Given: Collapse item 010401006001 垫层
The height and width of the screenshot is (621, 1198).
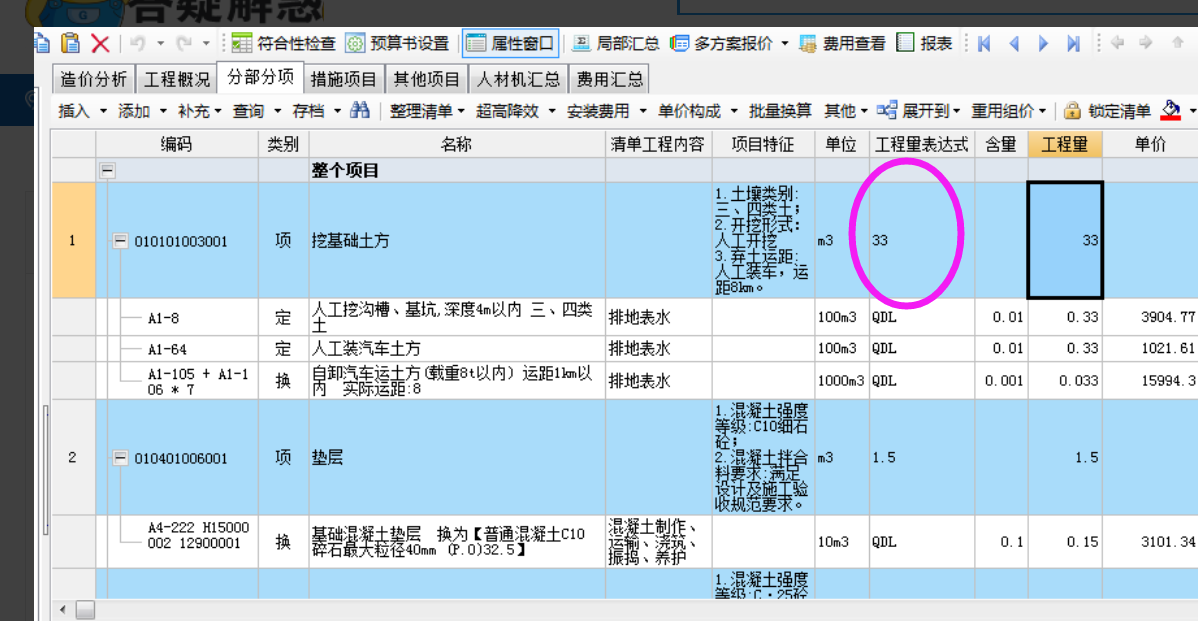Looking at the screenshot, I should (119, 458).
